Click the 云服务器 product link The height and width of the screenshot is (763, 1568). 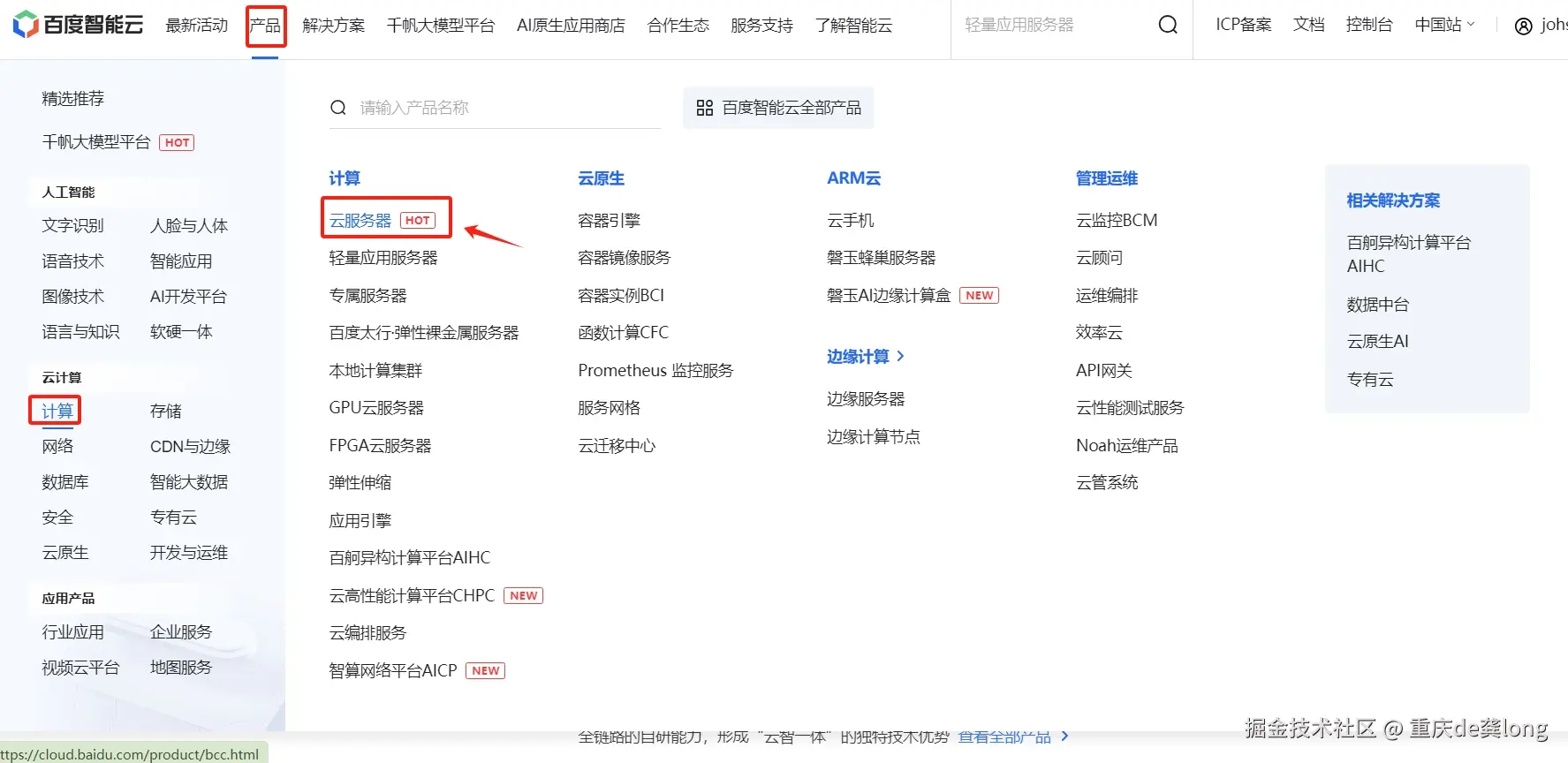360,221
